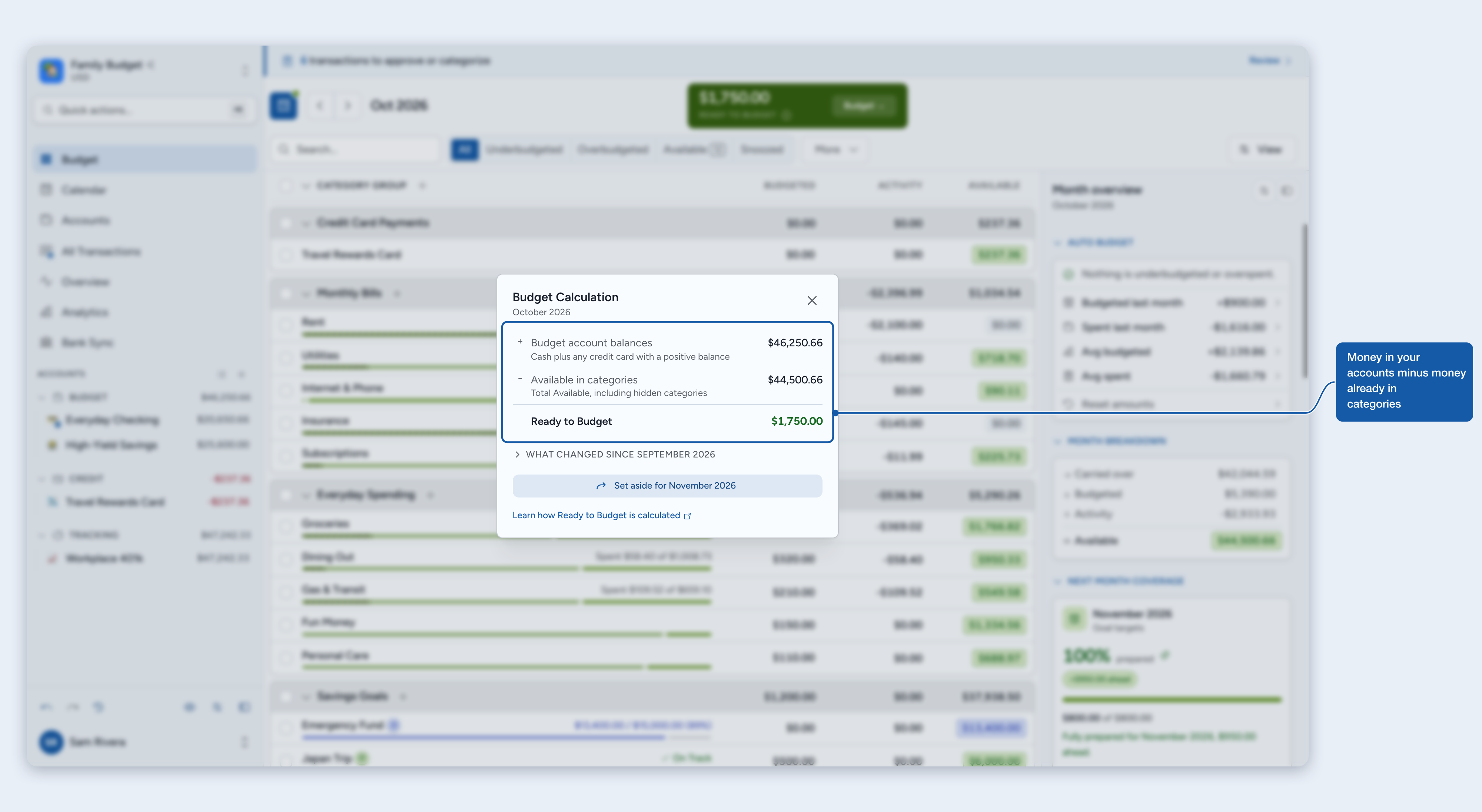This screenshot has width=1482, height=812.
Task: Click the Budget Calculation title
Action: [x=565, y=297]
